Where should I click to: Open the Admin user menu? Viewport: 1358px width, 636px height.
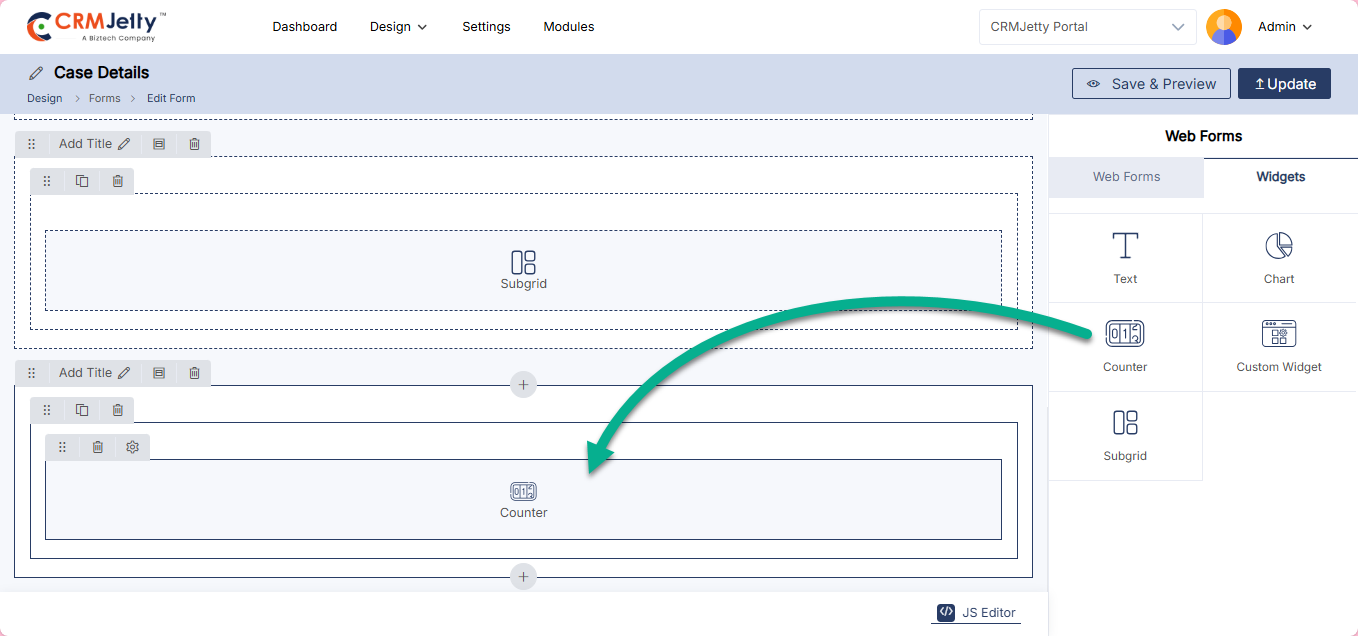pyautogui.click(x=1284, y=27)
